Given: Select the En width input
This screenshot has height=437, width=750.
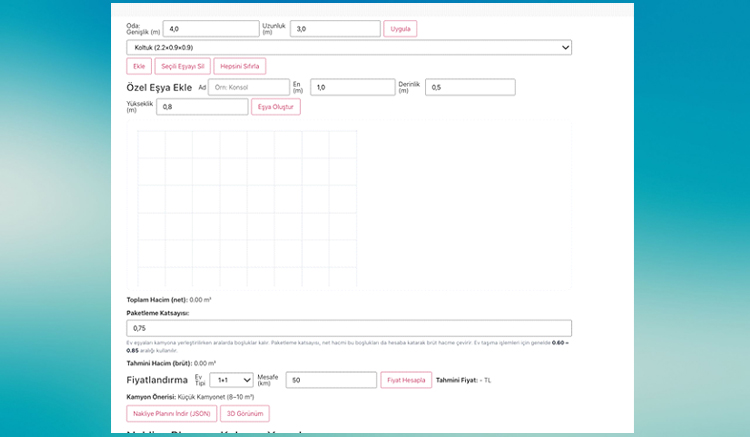Looking at the screenshot, I should 352,87.
